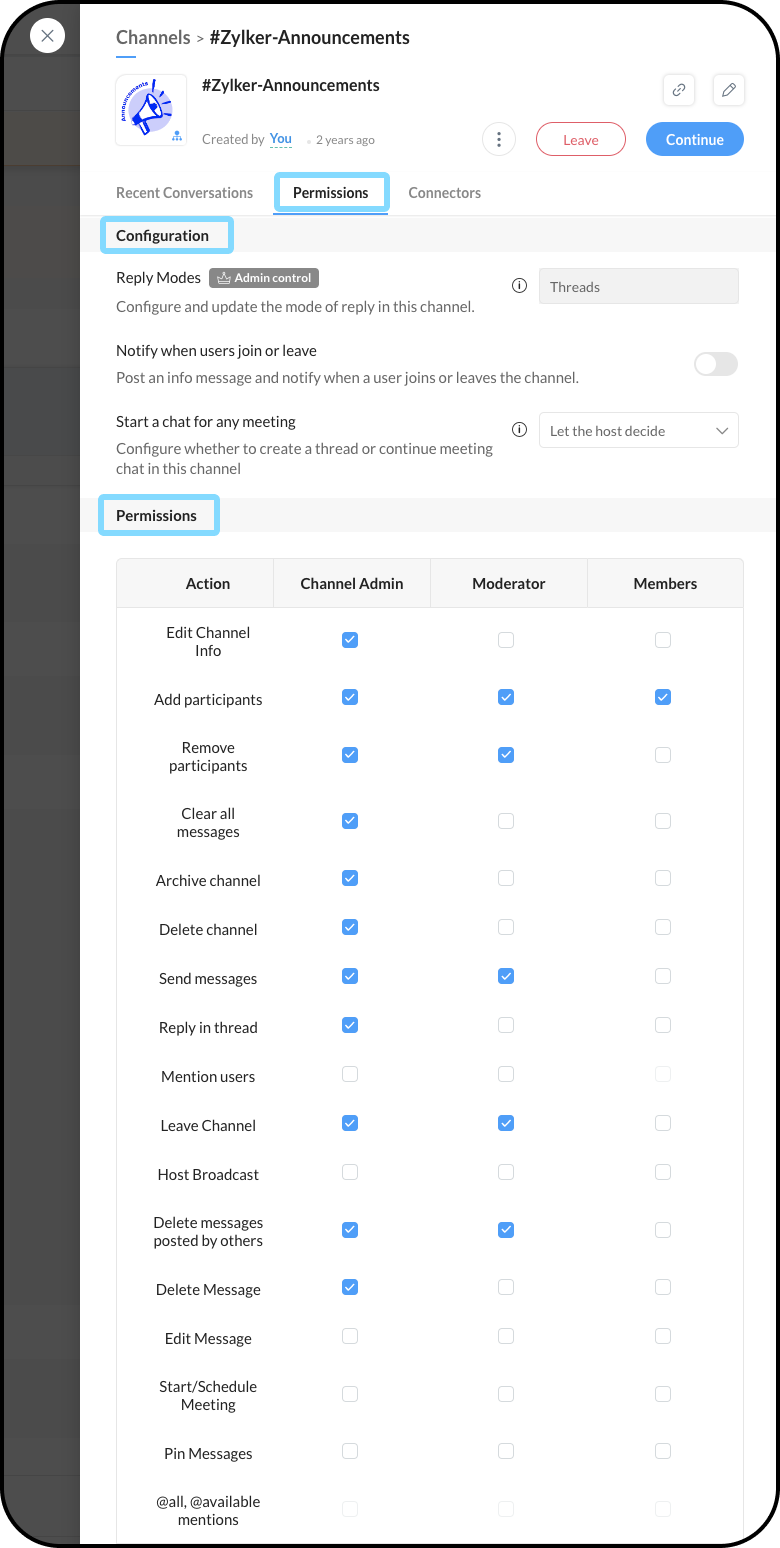Click the Threads reply mode field
This screenshot has width=780, height=1548.
pos(638,287)
